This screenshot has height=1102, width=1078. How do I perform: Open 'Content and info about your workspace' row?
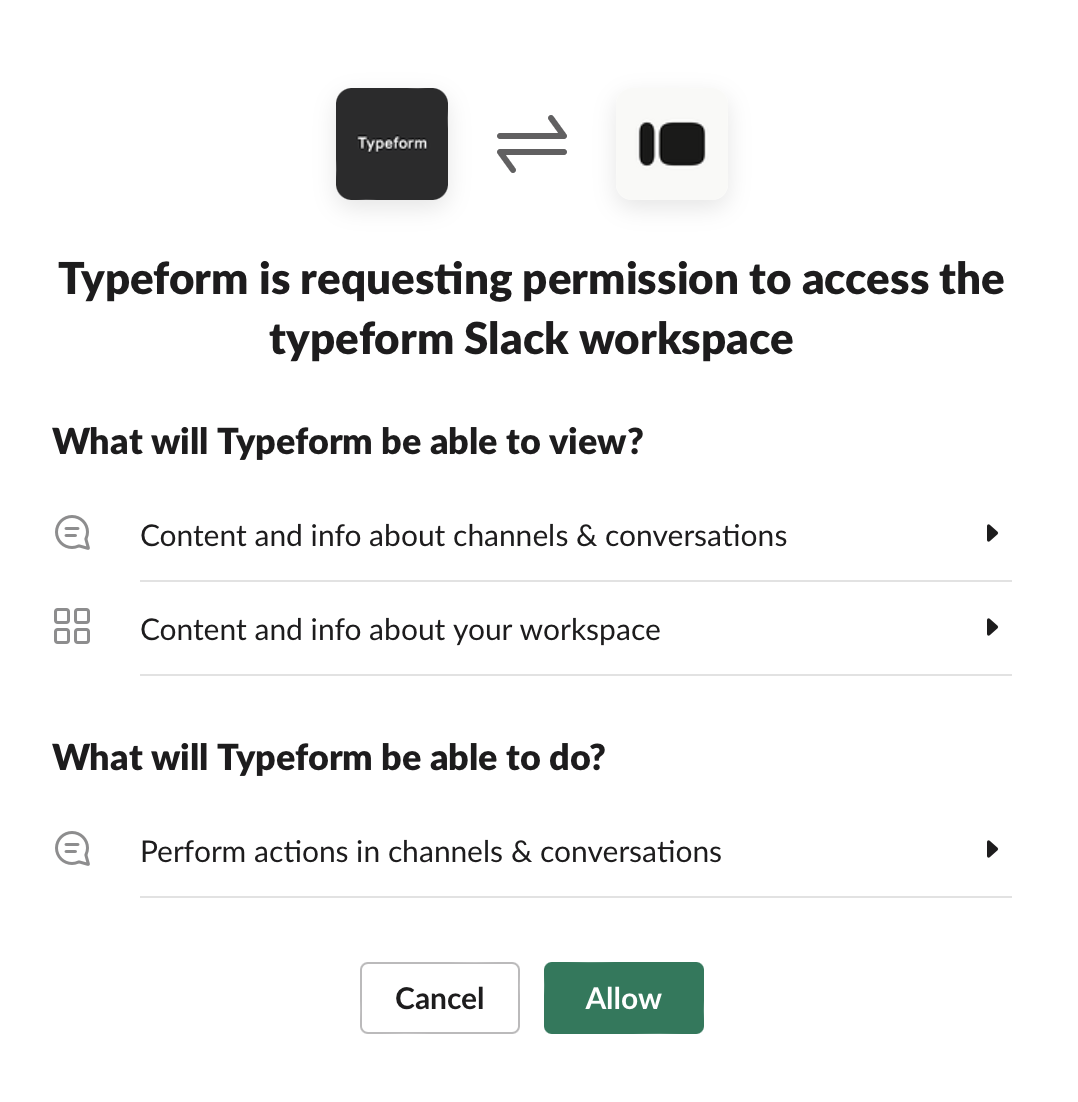[533, 628]
